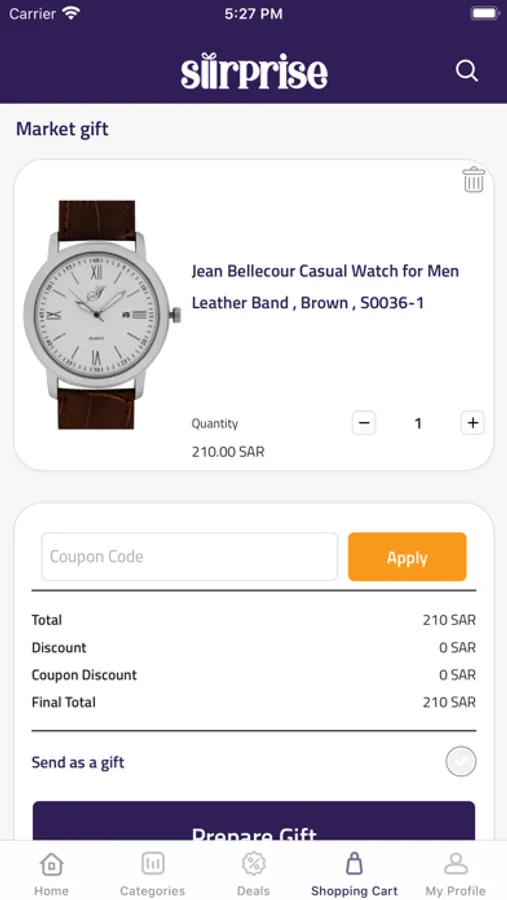
Task: Open the Deals percent icon
Action: point(253,863)
